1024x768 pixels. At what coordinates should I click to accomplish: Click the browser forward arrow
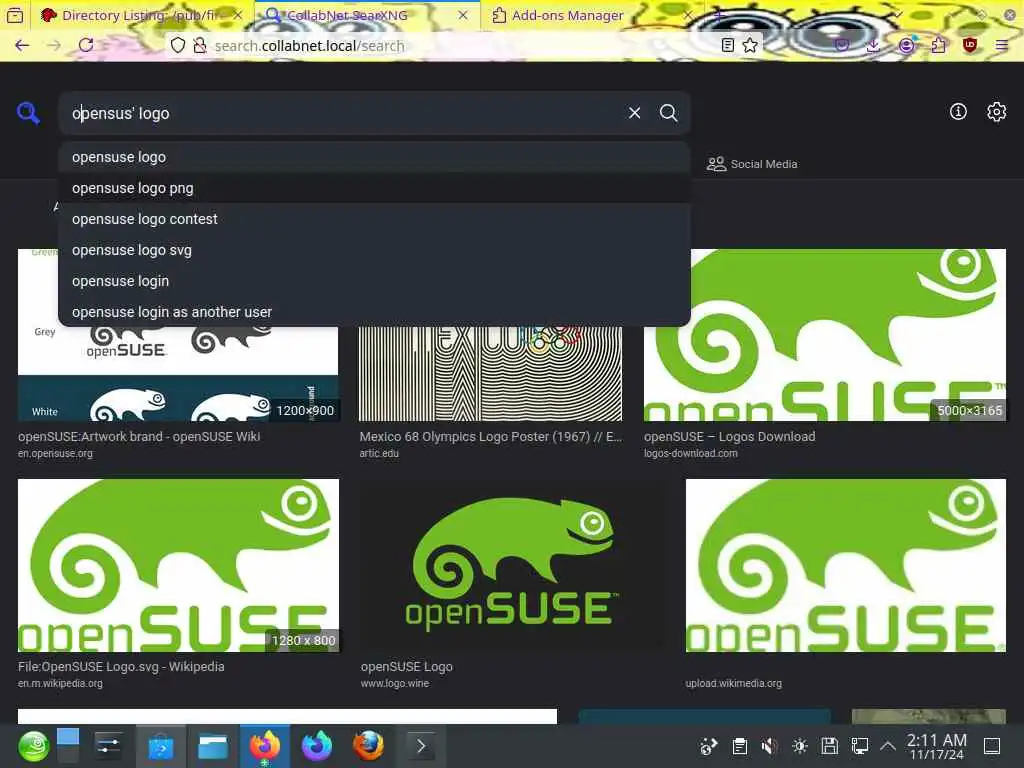click(x=54, y=45)
